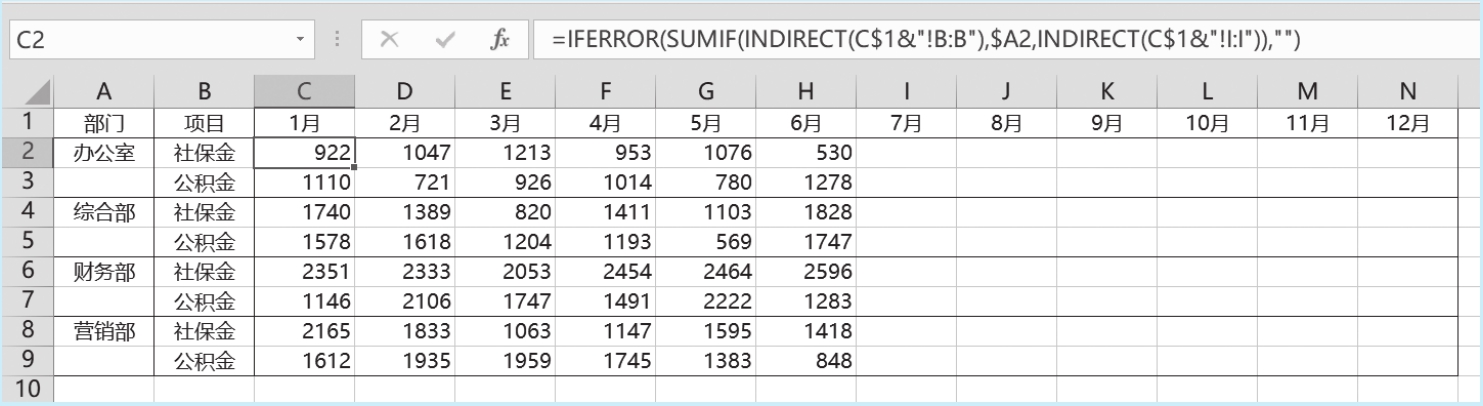The height and width of the screenshot is (406, 1483).
Task: Select the 1月 header cell
Action: pyautogui.click(x=304, y=123)
